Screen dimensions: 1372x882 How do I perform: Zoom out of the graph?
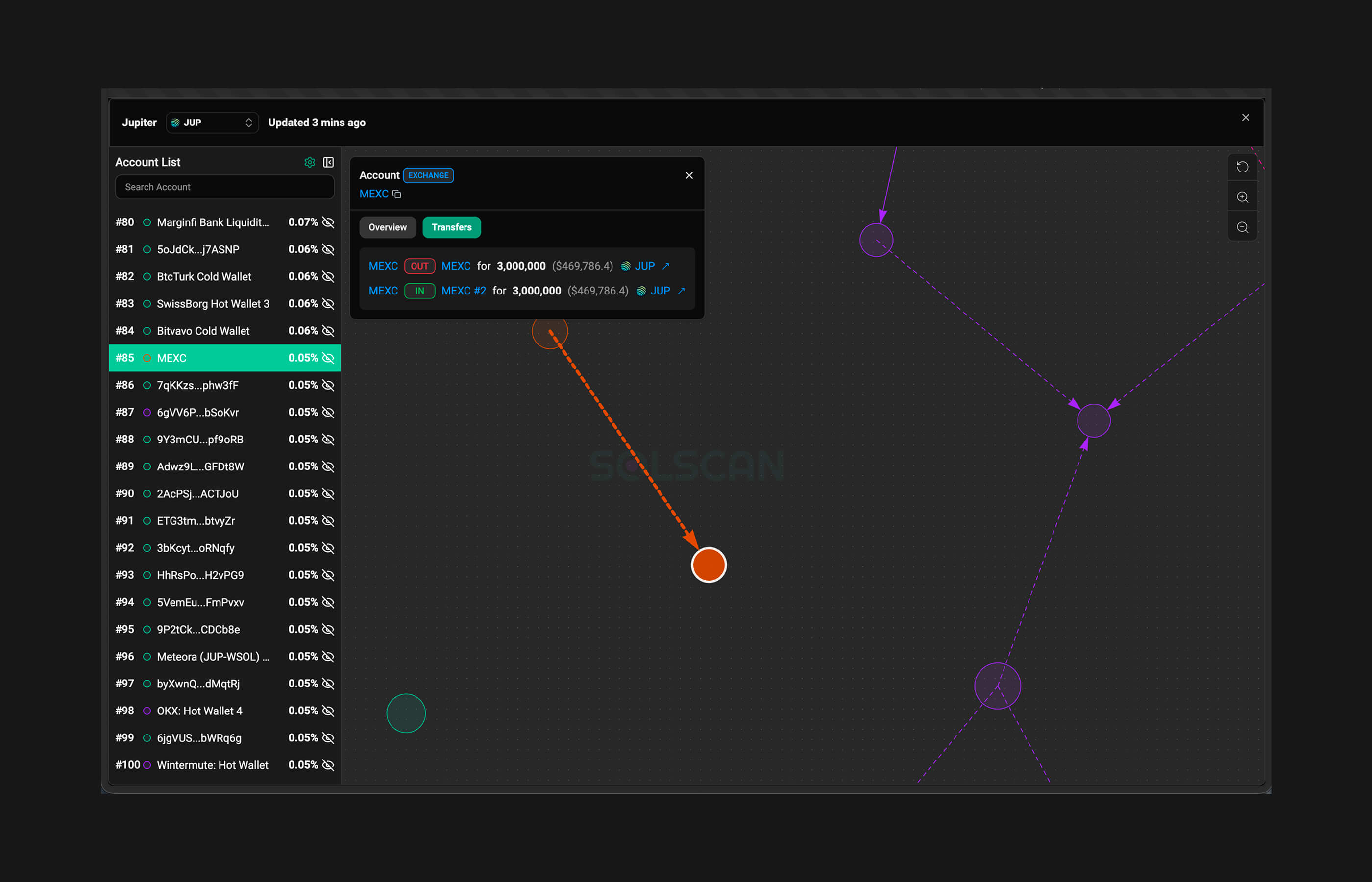(x=1242, y=227)
